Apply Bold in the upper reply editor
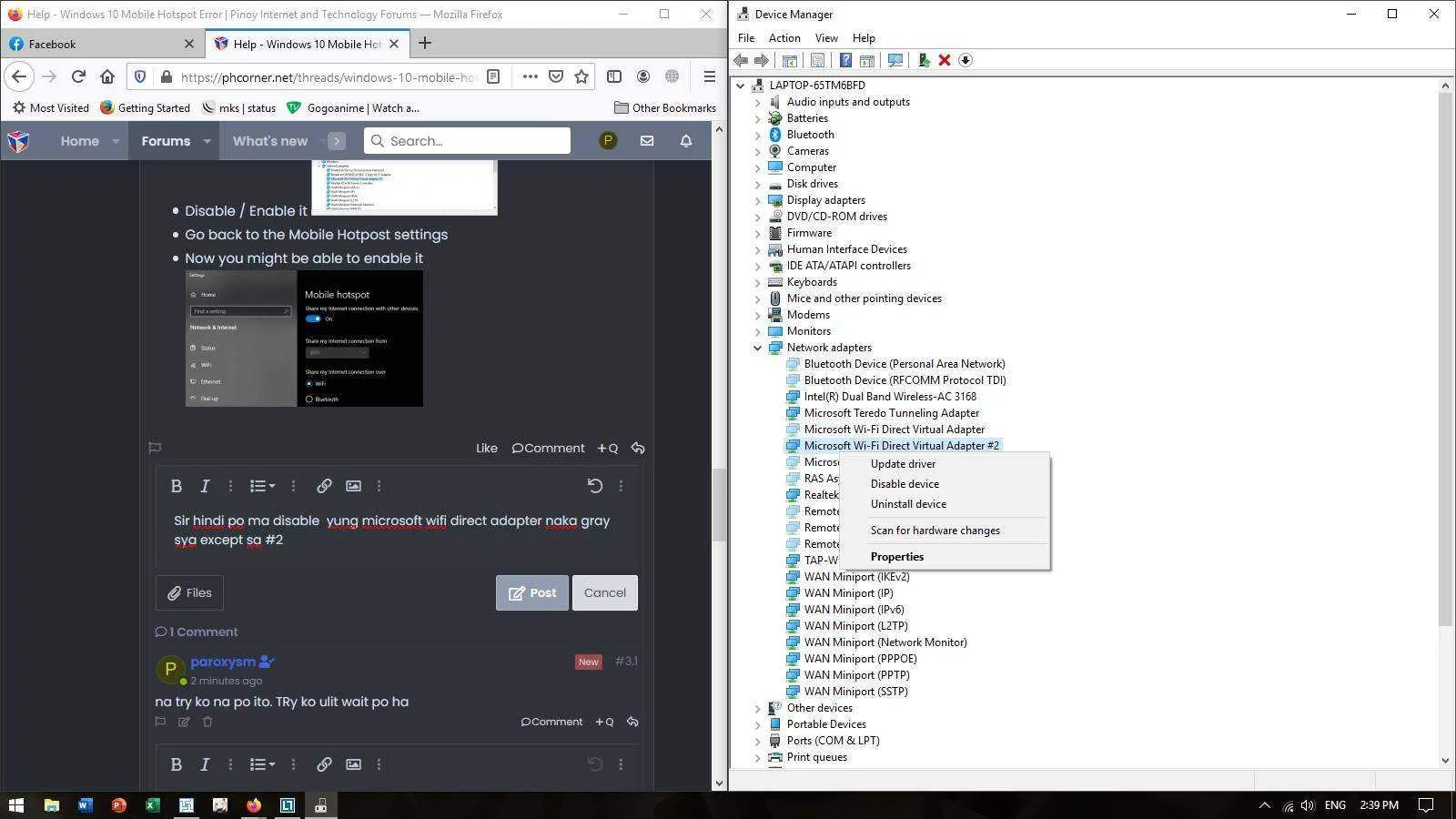 (177, 486)
